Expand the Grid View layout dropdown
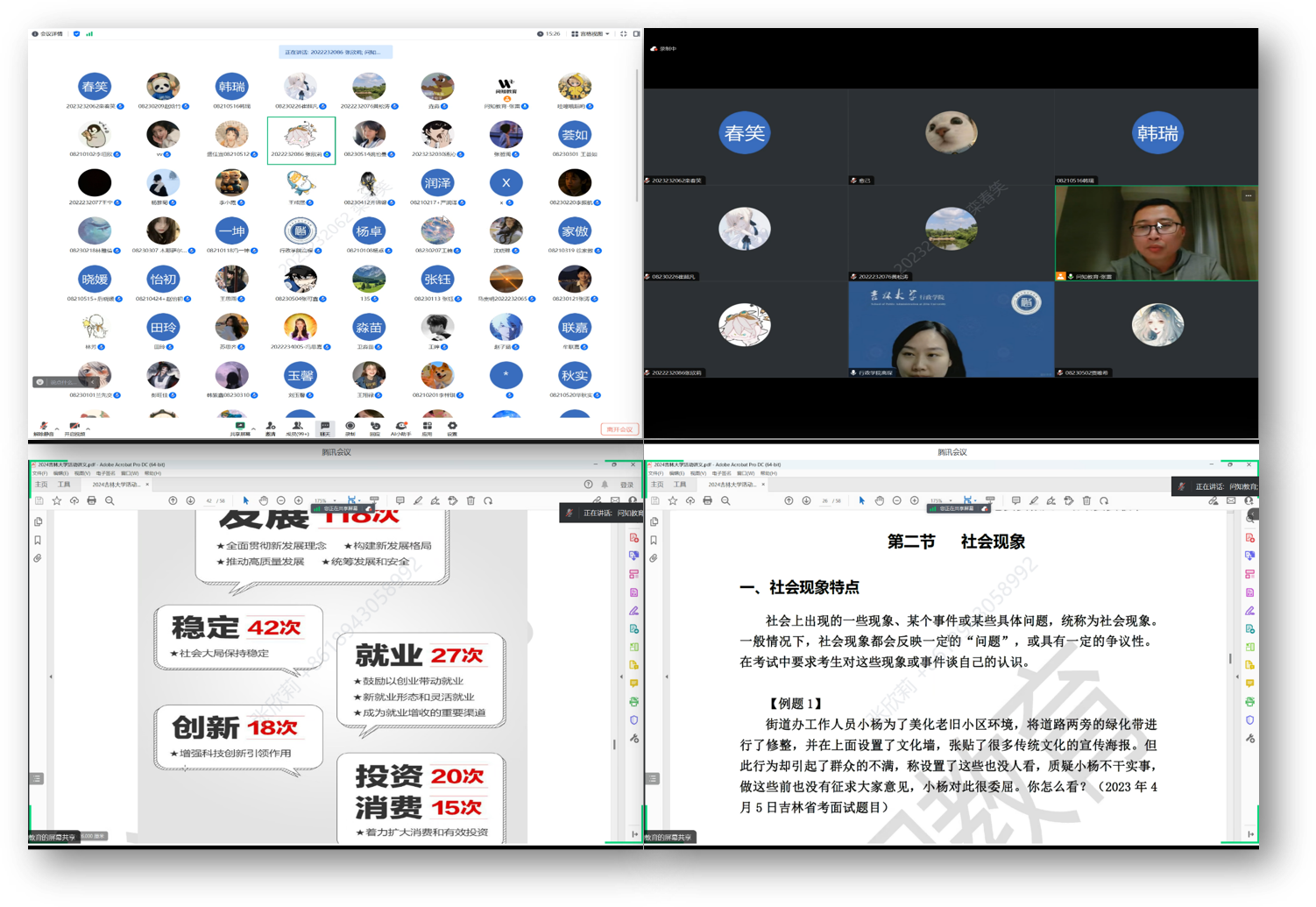The width and height of the screenshot is (1316, 907). coord(591,34)
